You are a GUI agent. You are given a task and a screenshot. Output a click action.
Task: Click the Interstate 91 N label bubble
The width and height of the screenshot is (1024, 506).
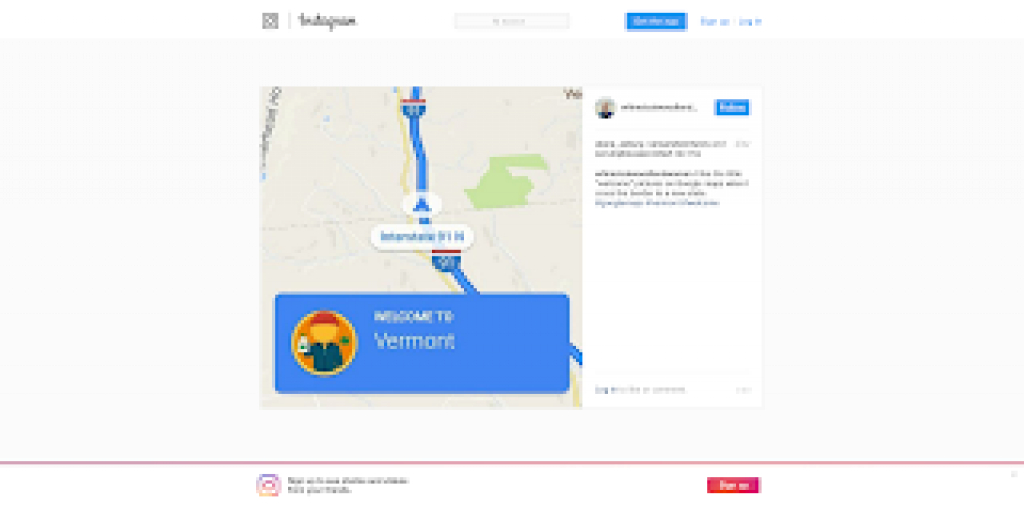423,236
